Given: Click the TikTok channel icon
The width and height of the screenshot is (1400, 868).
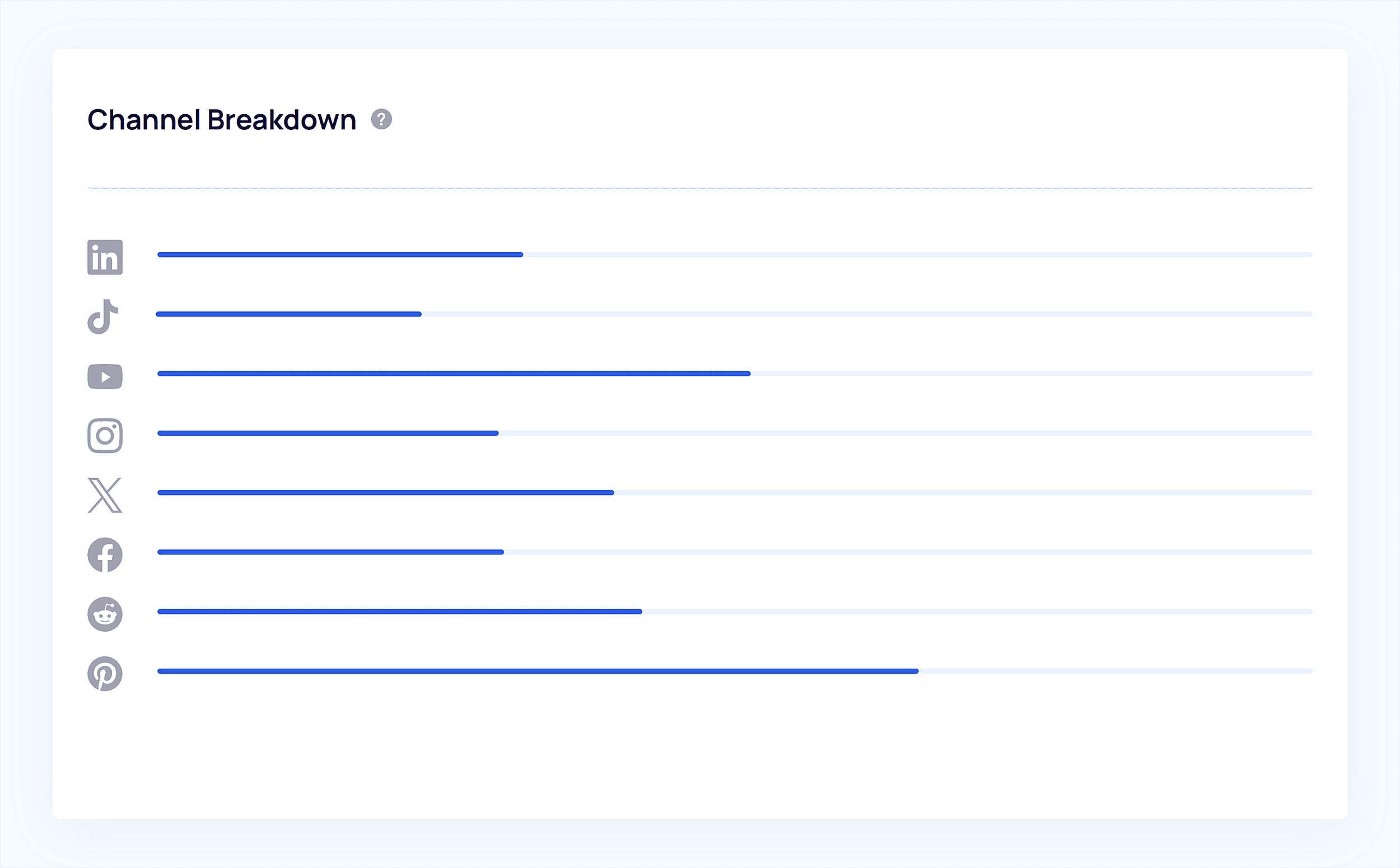Looking at the screenshot, I should point(104,316).
